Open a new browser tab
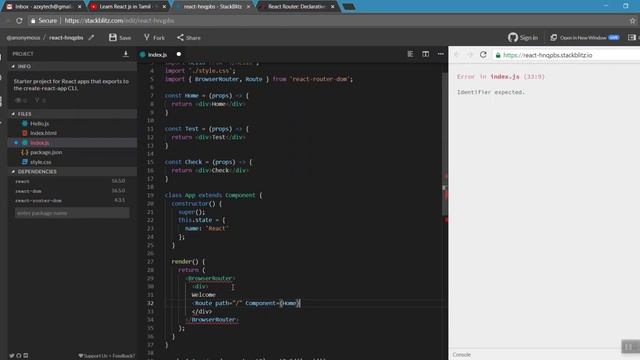The height and width of the screenshot is (360, 640). point(349,7)
